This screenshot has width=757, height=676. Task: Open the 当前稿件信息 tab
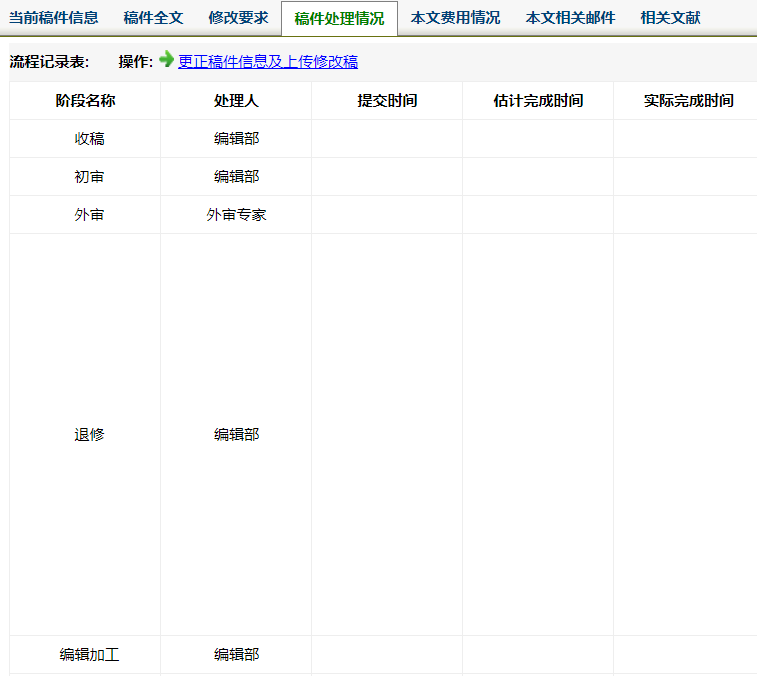54,18
